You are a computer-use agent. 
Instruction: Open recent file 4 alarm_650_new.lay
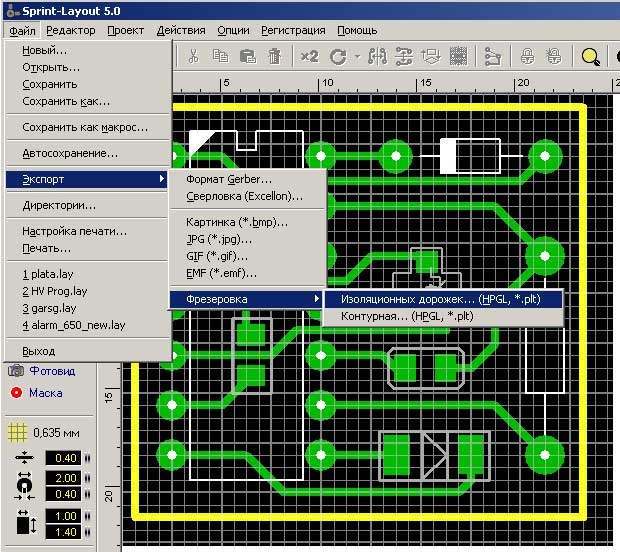[88, 325]
